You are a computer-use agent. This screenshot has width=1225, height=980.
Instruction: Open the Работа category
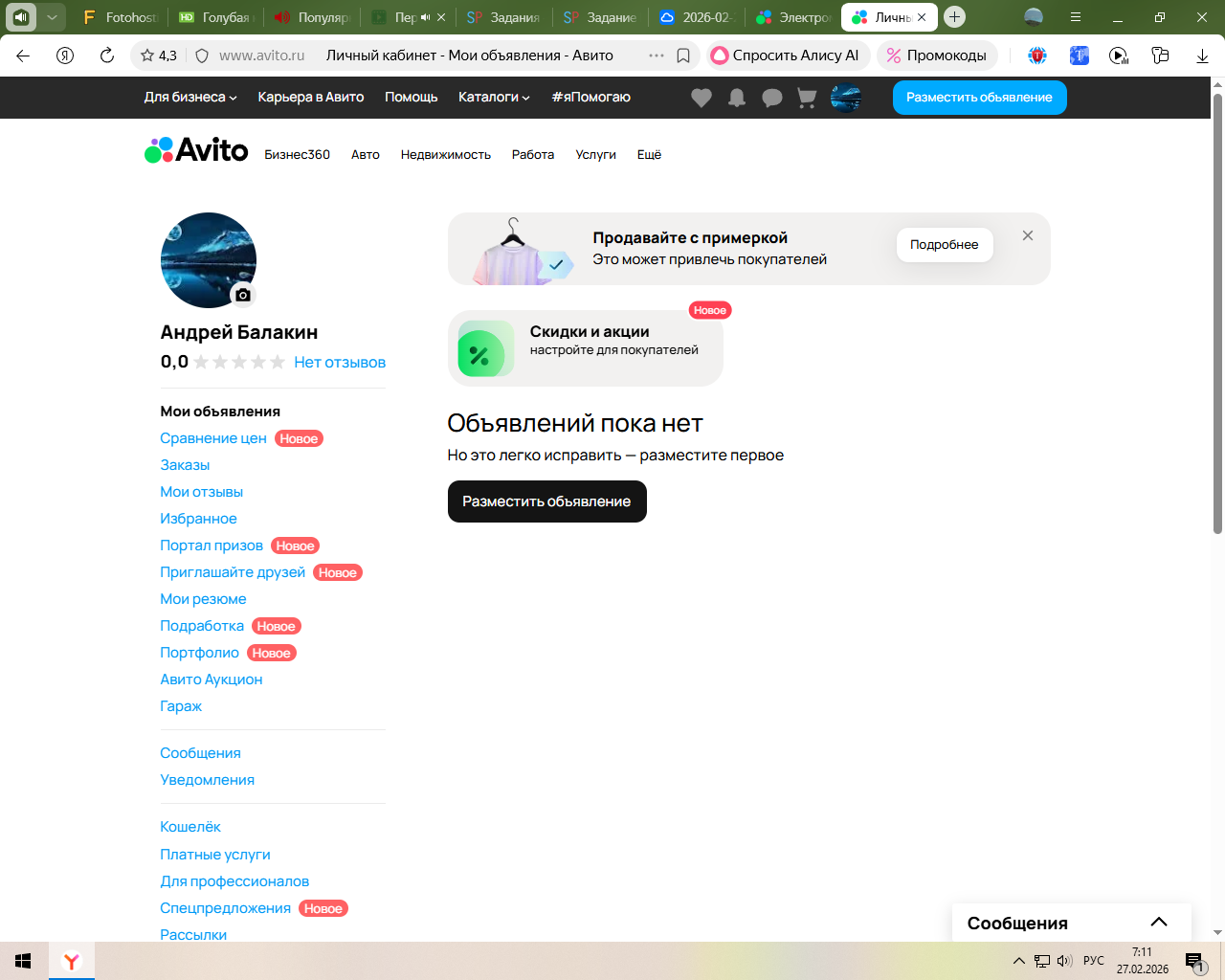pos(533,155)
